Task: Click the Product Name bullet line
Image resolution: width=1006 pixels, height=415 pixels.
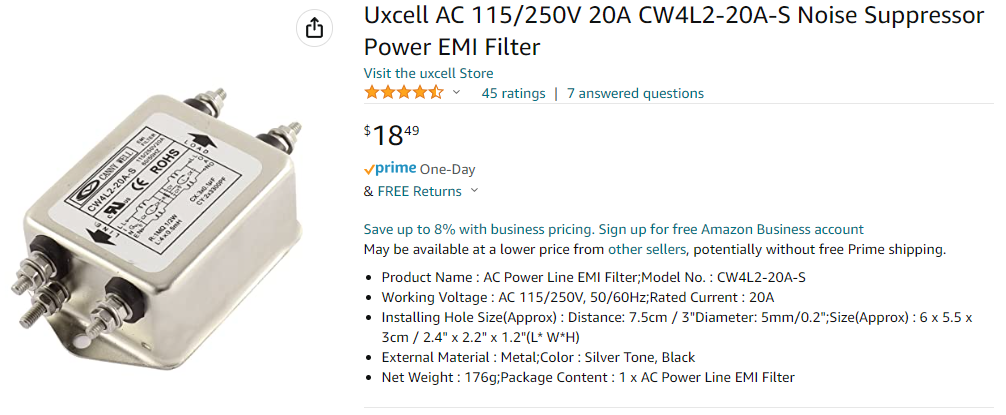Action: 593,277
